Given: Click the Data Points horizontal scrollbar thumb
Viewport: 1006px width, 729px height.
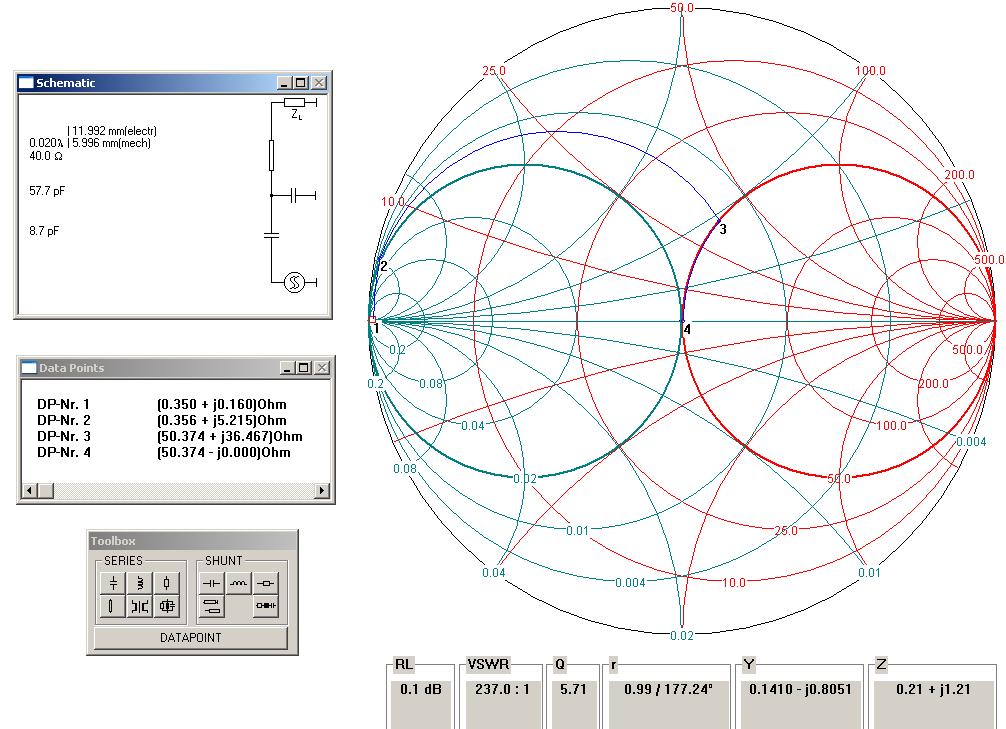Looking at the screenshot, I should [46, 490].
